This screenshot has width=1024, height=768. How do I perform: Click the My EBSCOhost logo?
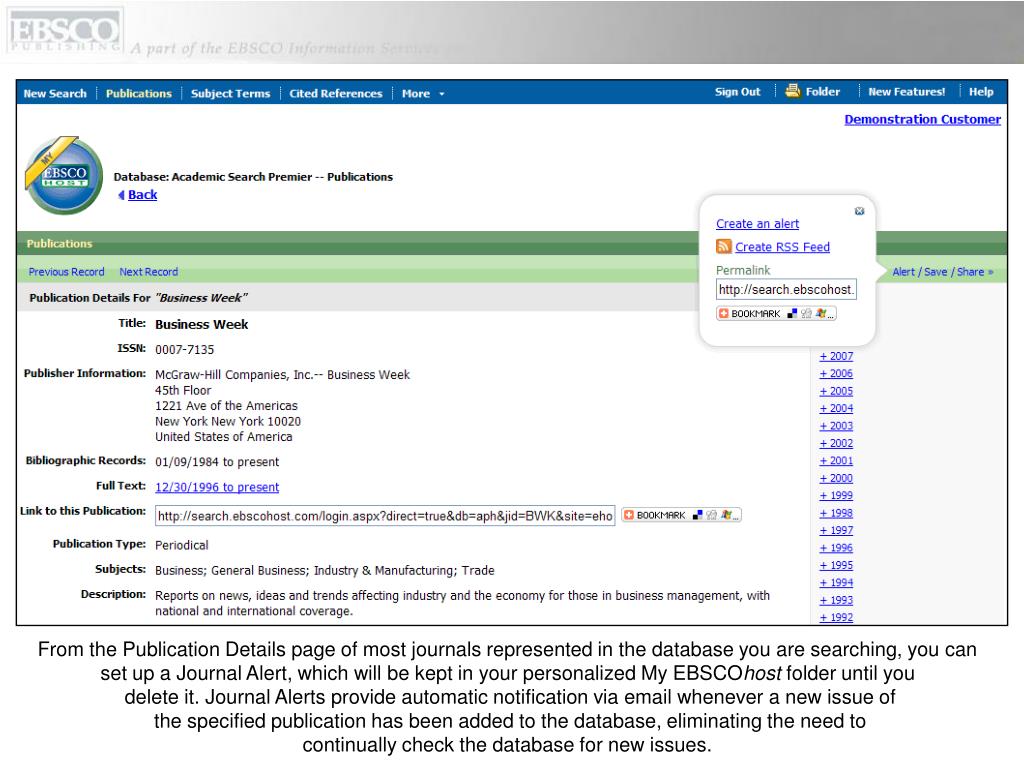pyautogui.click(x=63, y=175)
